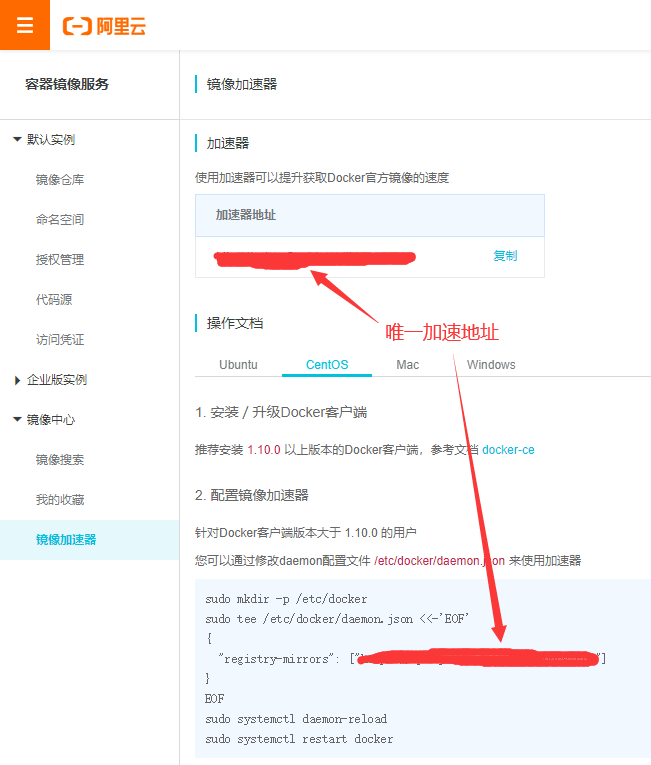Click the "registry-mirrors" key text
Image resolution: width=651 pixels, height=765 pixels.
point(275,659)
